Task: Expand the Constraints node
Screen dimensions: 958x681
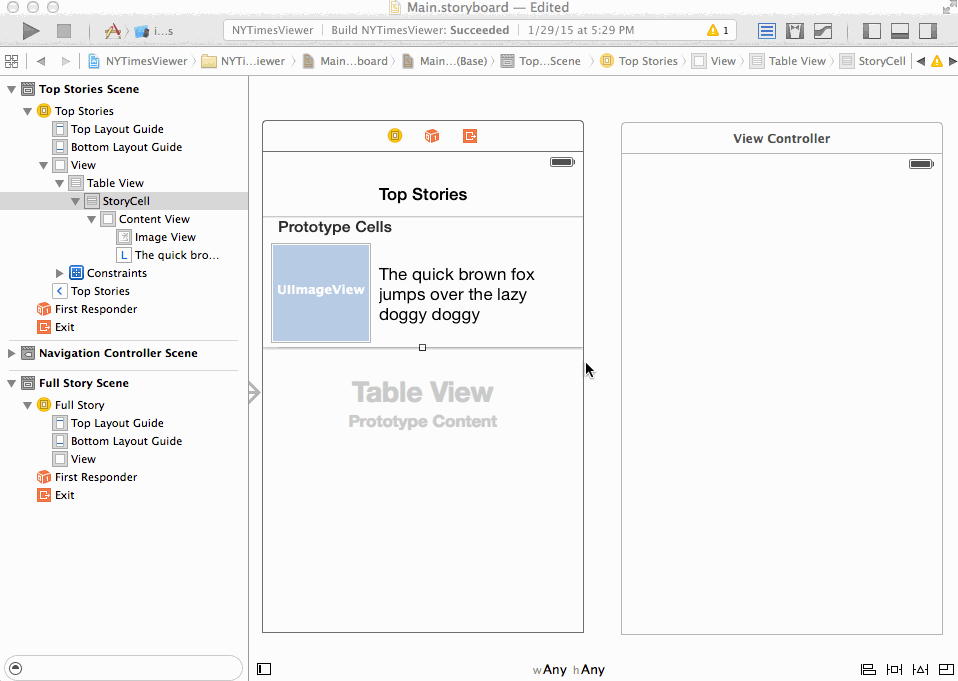Action: coord(59,273)
